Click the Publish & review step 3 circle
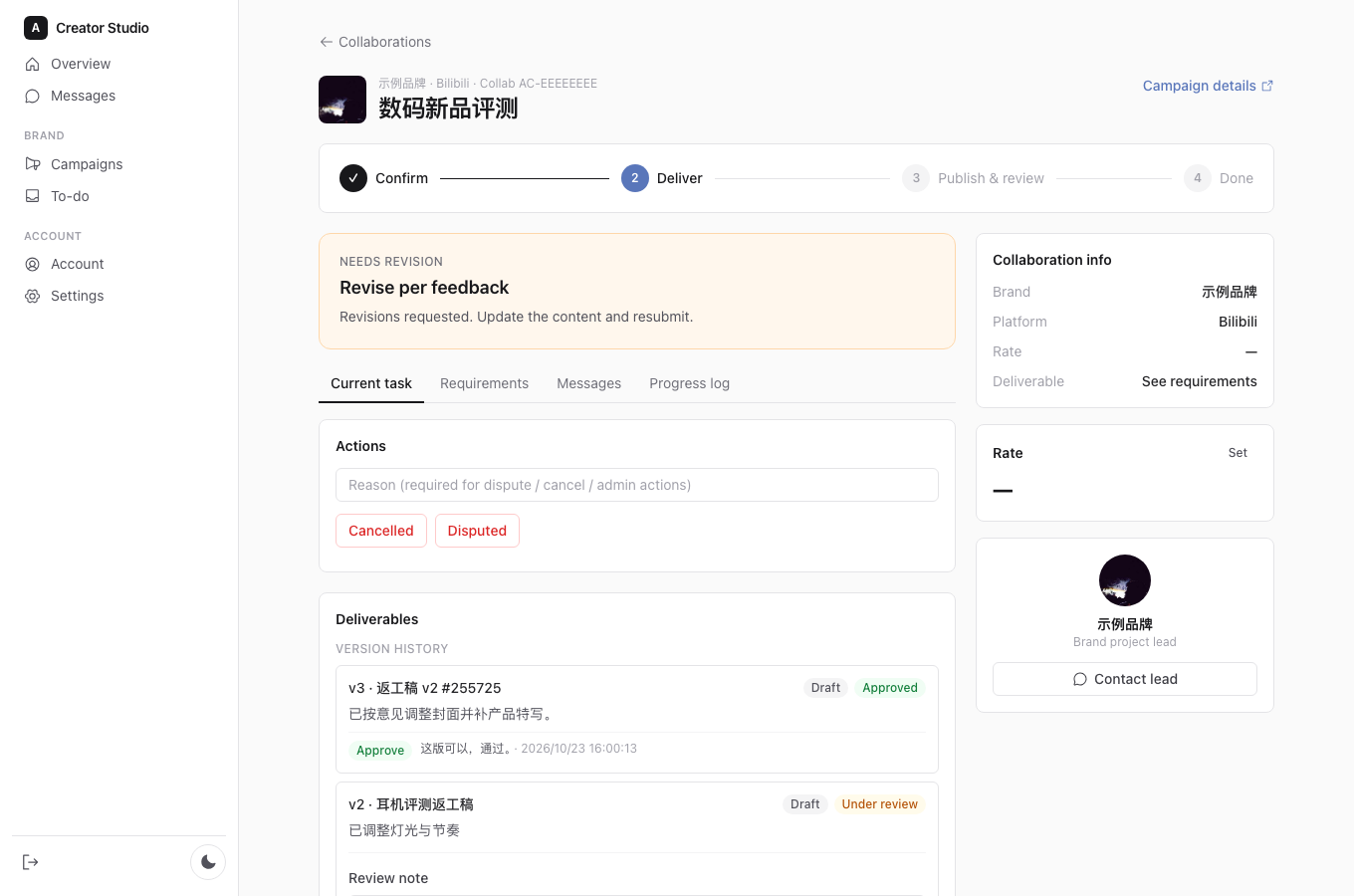The width and height of the screenshot is (1354, 896). [916, 178]
